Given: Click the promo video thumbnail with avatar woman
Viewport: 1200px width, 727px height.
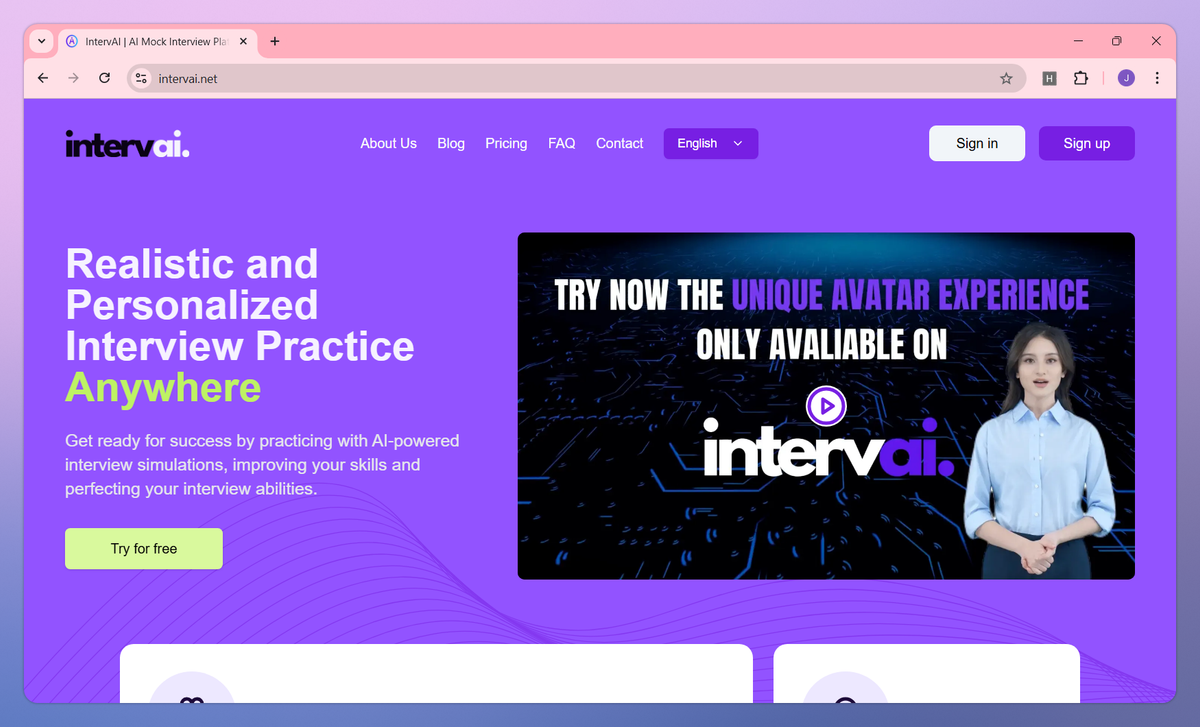Looking at the screenshot, I should (x=826, y=406).
